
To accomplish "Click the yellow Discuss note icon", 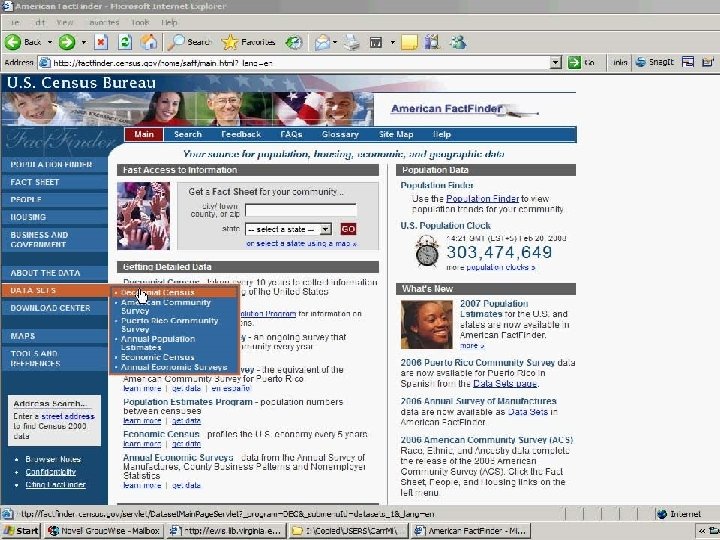I will [x=410, y=42].
